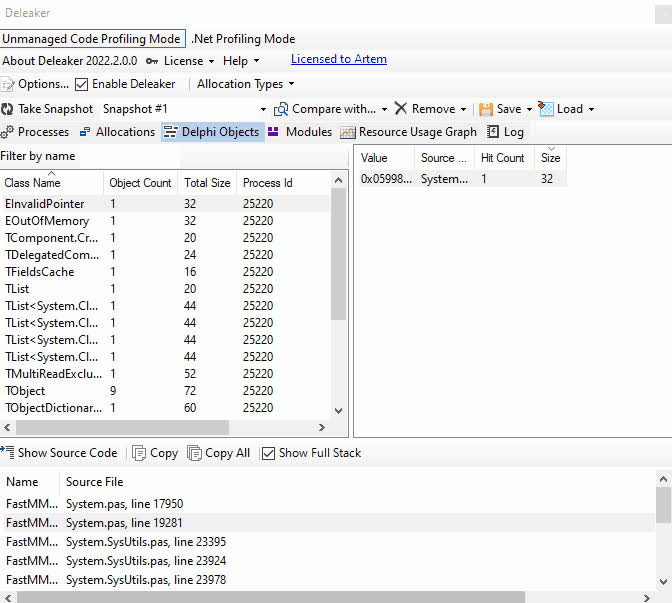Viewport: 672px width, 603px height.
Task: Open the Allocations tab
Action: pyautogui.click(x=117, y=132)
